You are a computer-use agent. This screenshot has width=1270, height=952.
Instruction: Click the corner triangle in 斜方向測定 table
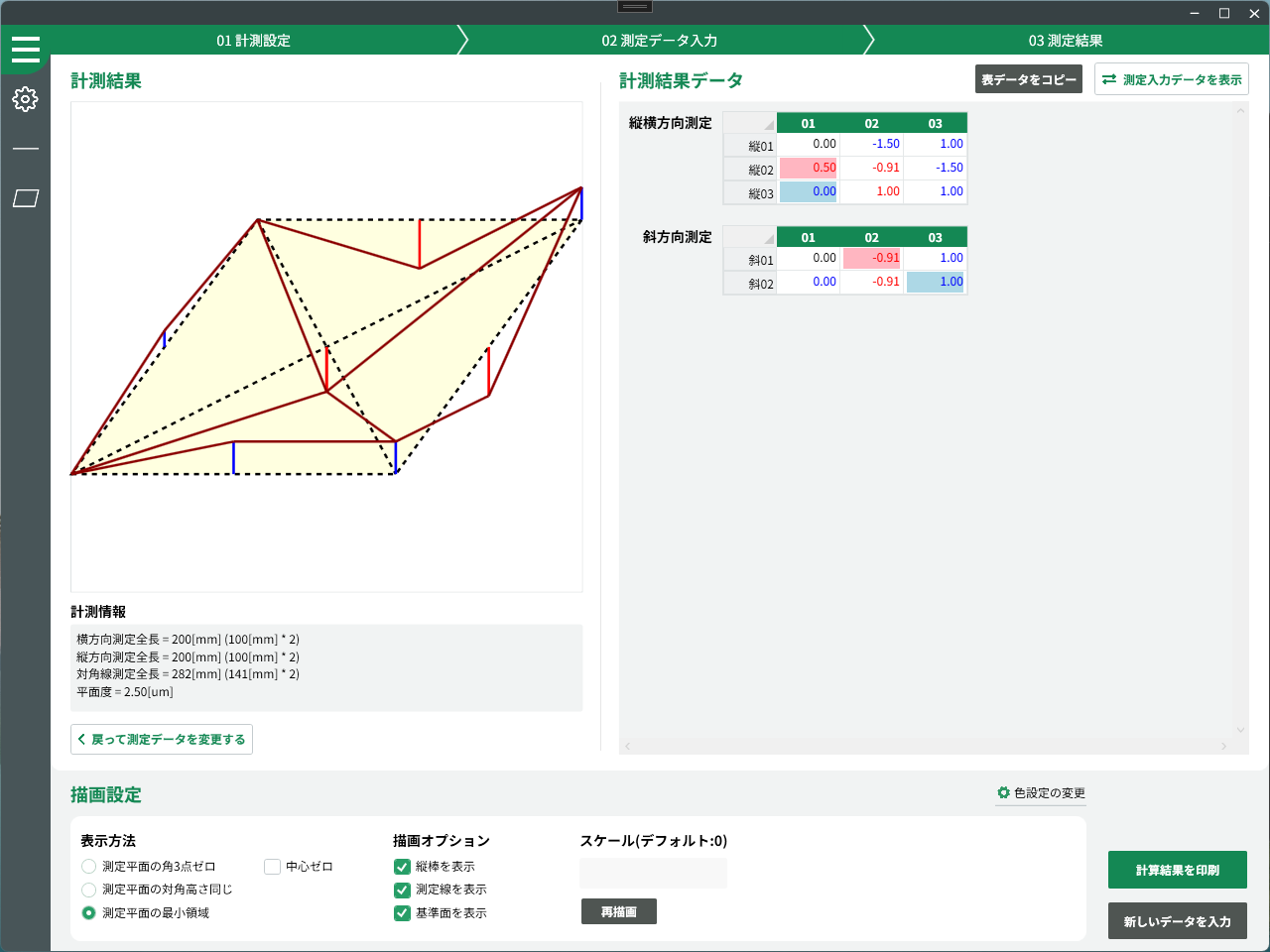[x=767, y=239]
